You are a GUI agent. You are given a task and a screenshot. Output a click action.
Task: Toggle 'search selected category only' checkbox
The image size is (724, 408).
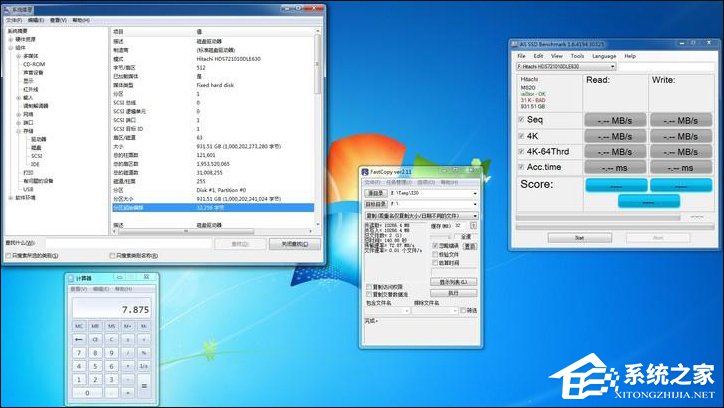coord(8,255)
